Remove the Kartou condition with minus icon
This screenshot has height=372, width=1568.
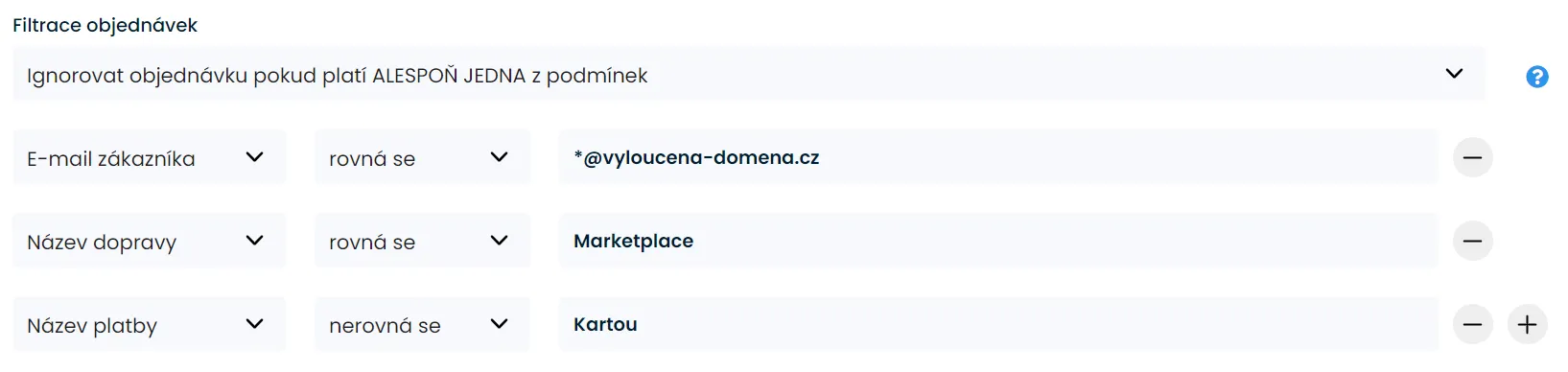1472,324
